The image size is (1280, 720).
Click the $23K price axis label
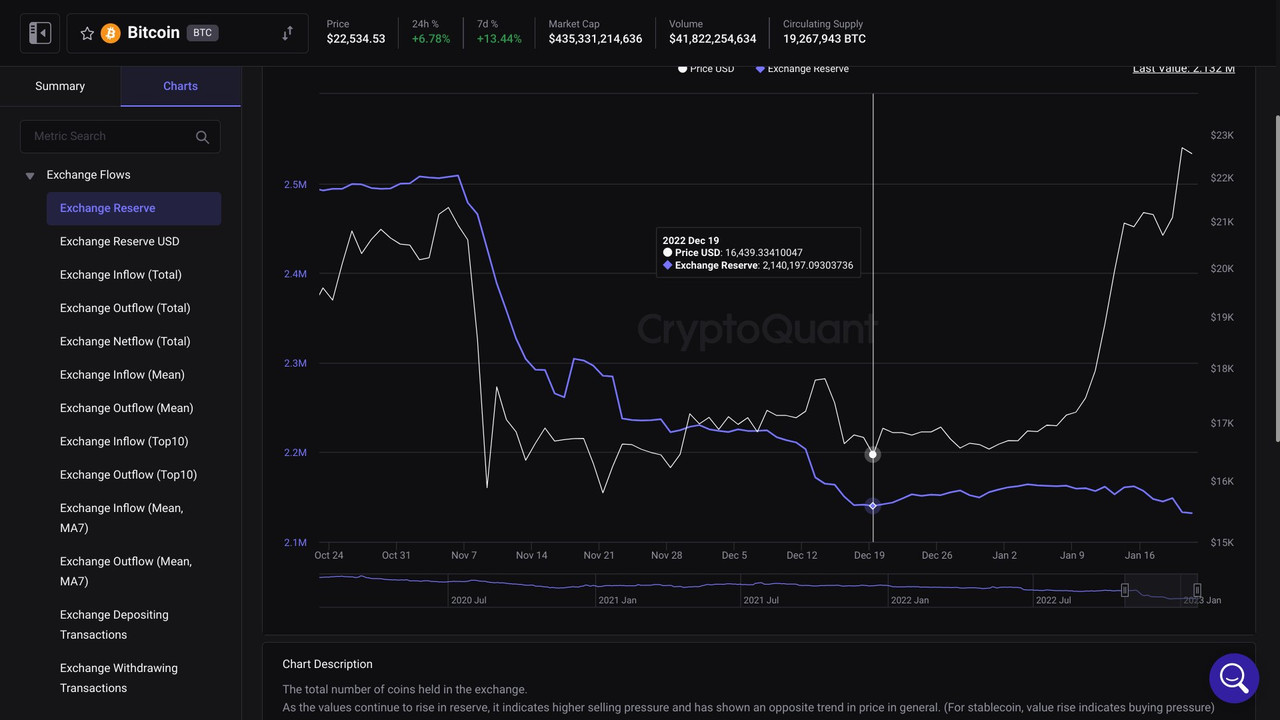1222,135
